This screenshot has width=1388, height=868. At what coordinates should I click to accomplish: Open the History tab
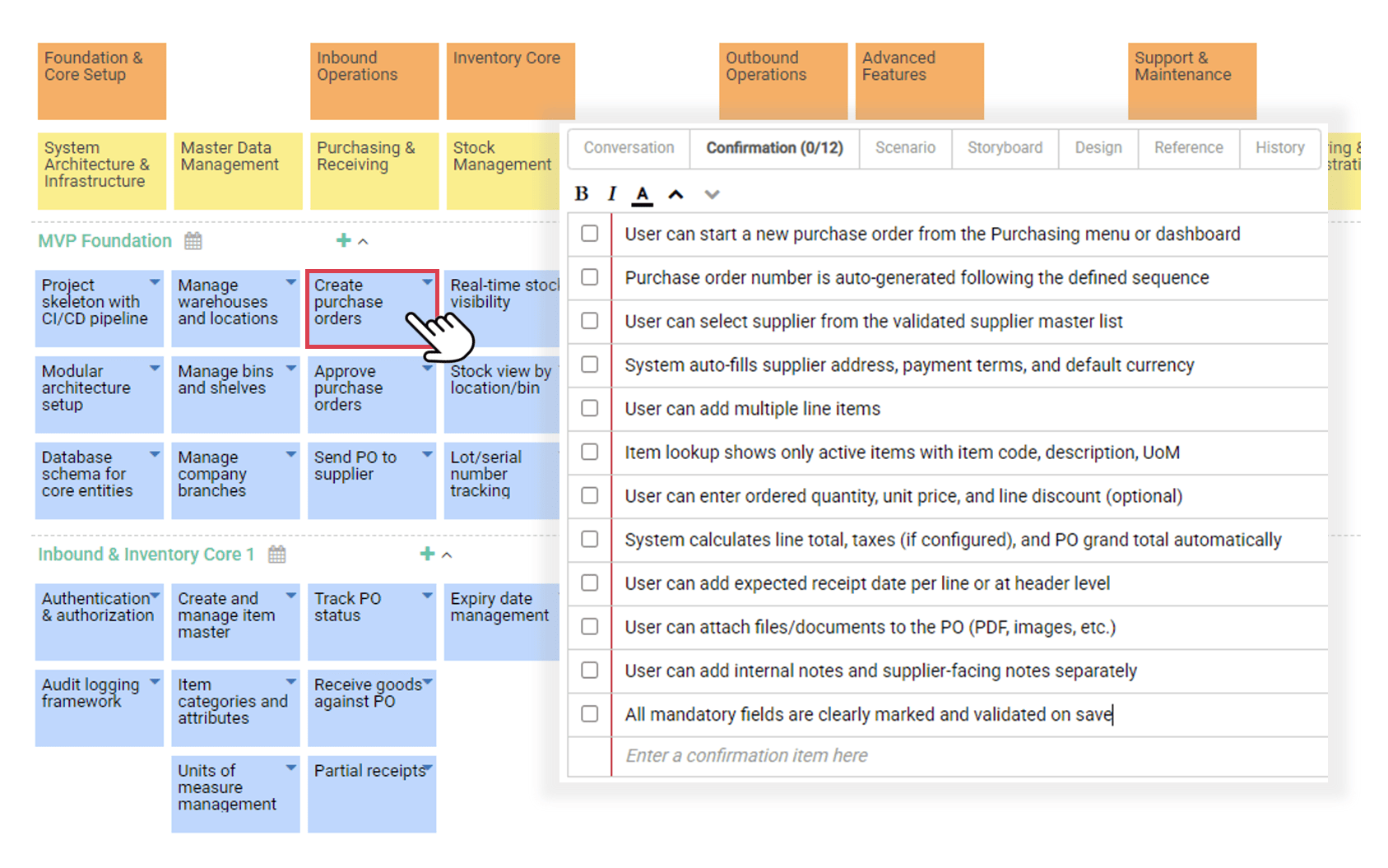click(1280, 148)
